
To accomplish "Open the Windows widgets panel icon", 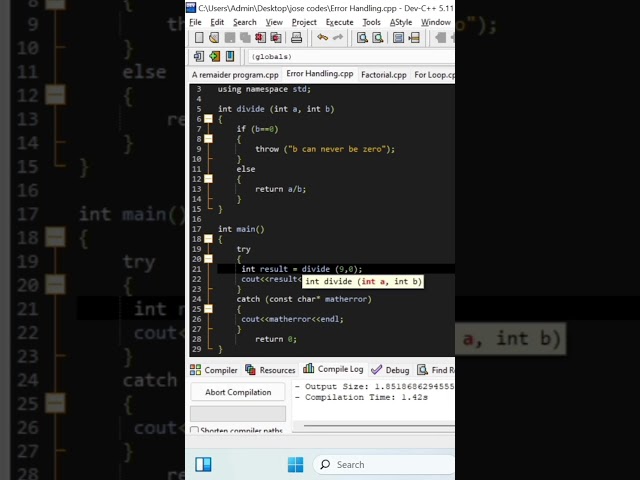I will click(203, 464).
